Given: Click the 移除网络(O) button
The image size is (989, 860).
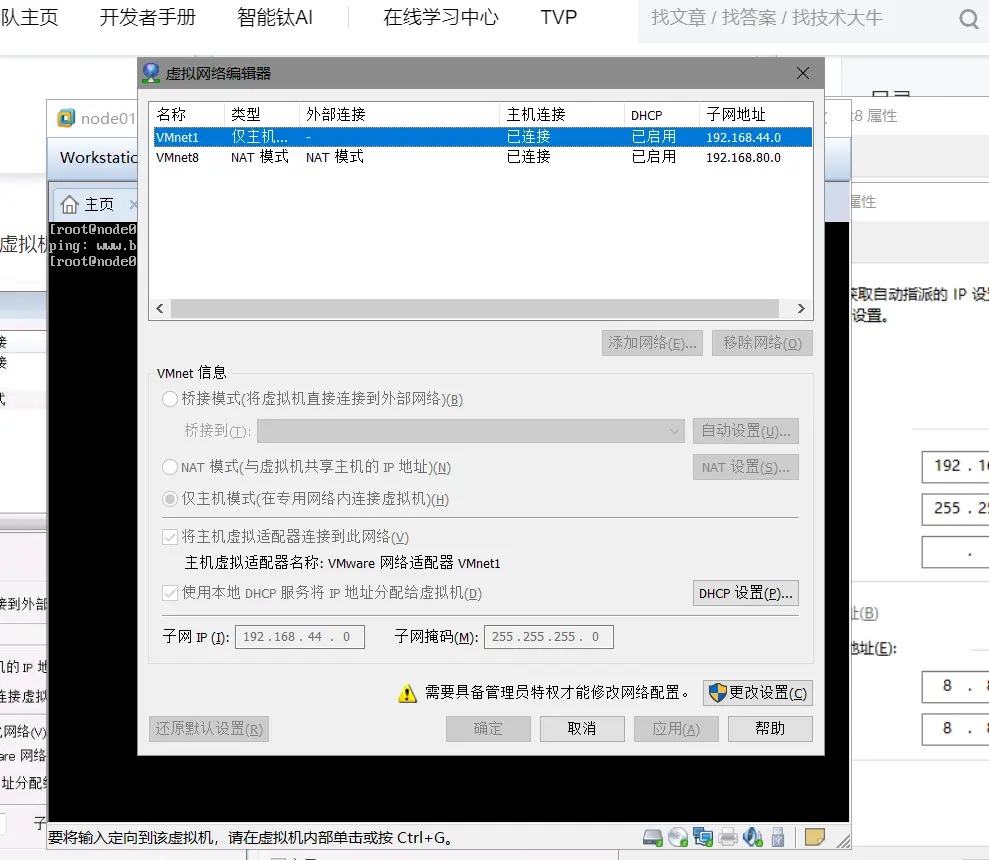Looking at the screenshot, I should tap(762, 343).
